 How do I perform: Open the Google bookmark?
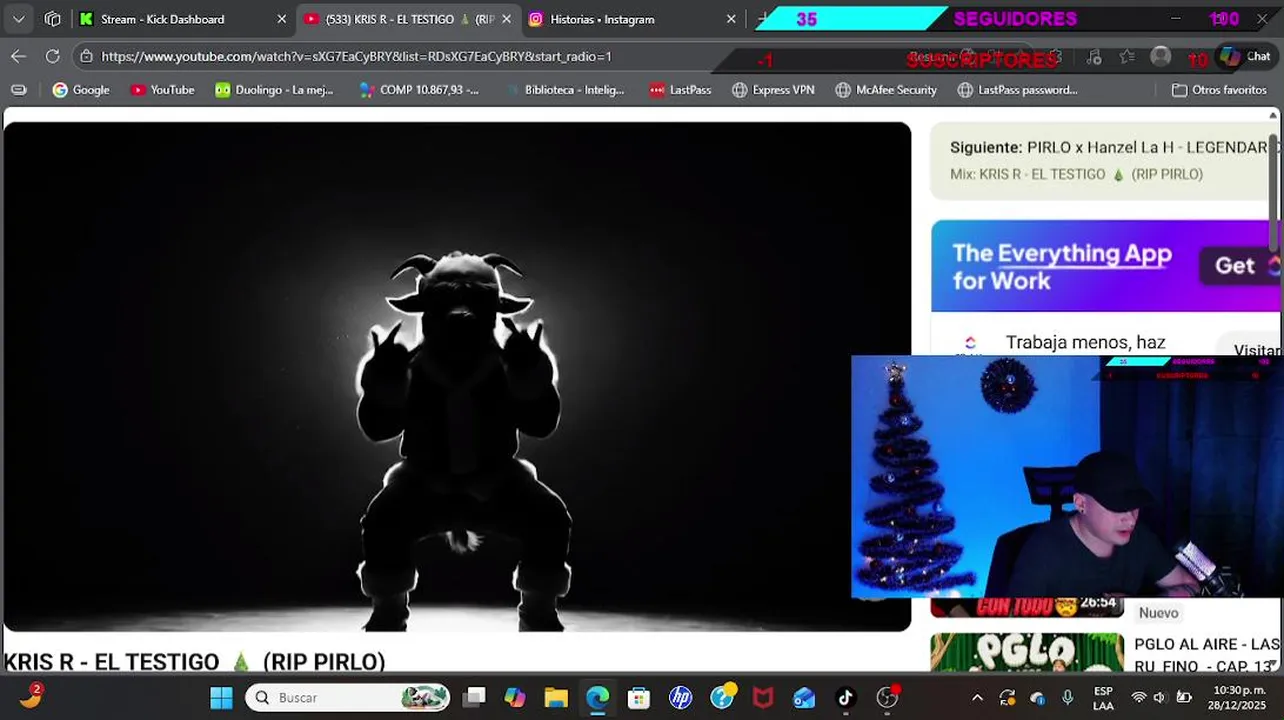pyautogui.click(x=81, y=90)
